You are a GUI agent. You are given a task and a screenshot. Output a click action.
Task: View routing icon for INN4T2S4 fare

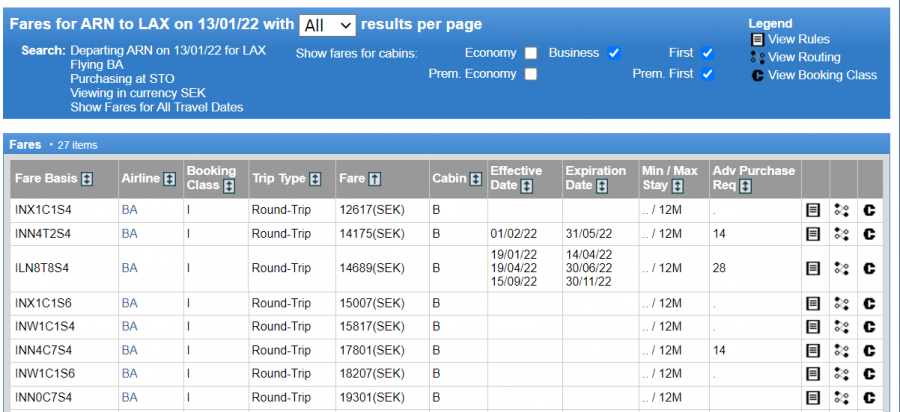841,234
